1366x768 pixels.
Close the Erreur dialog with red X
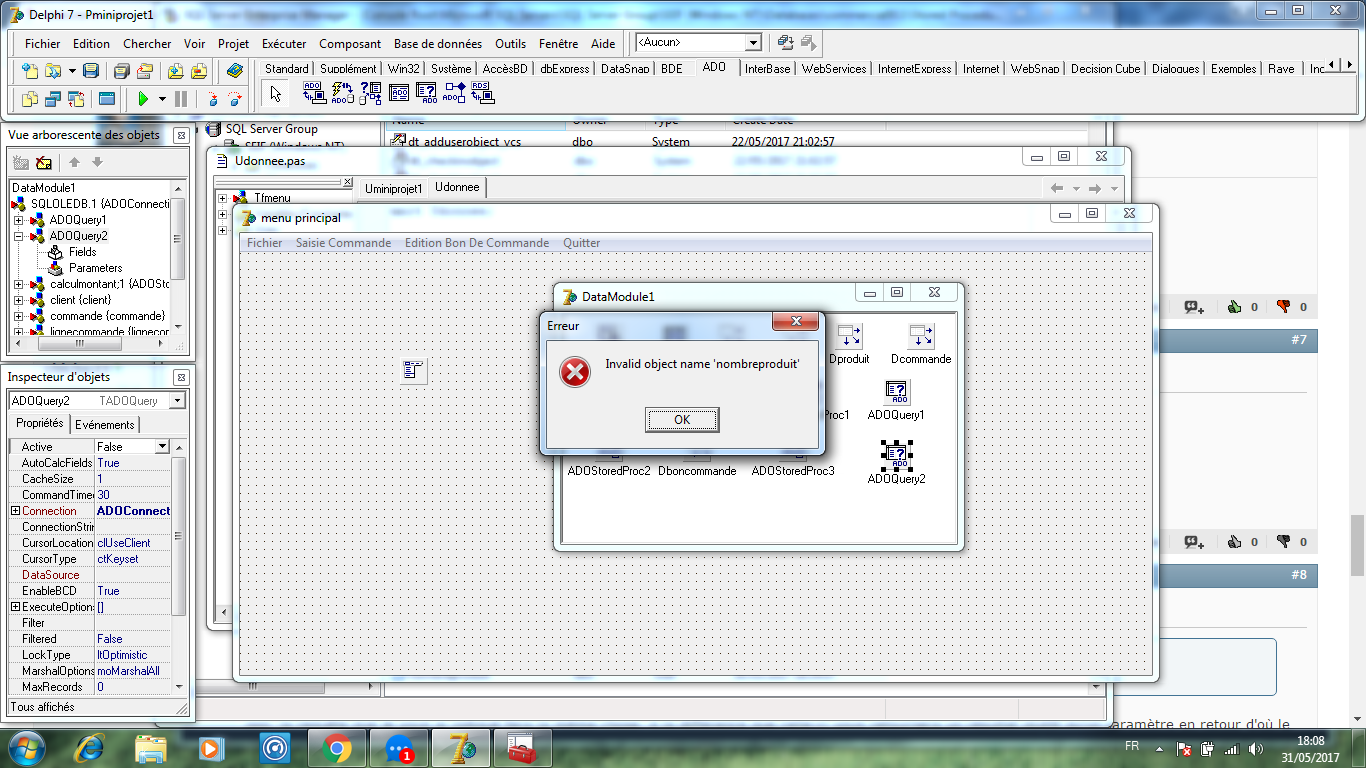point(797,321)
